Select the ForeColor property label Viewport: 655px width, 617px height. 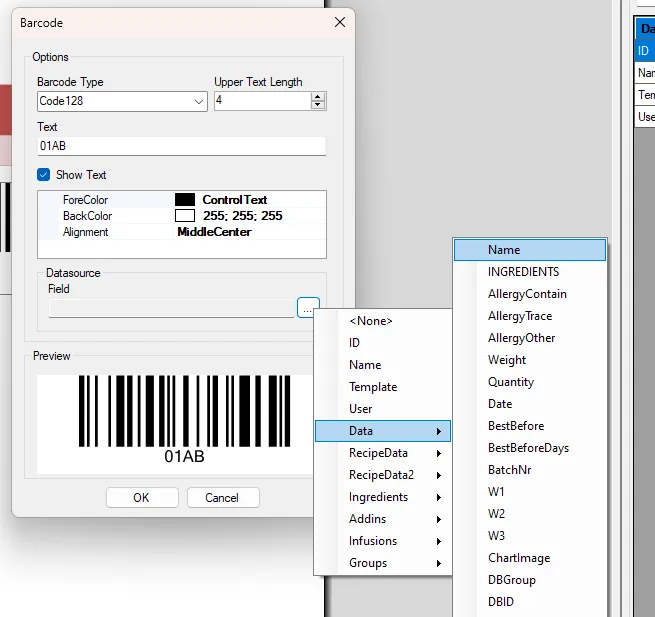(86, 200)
